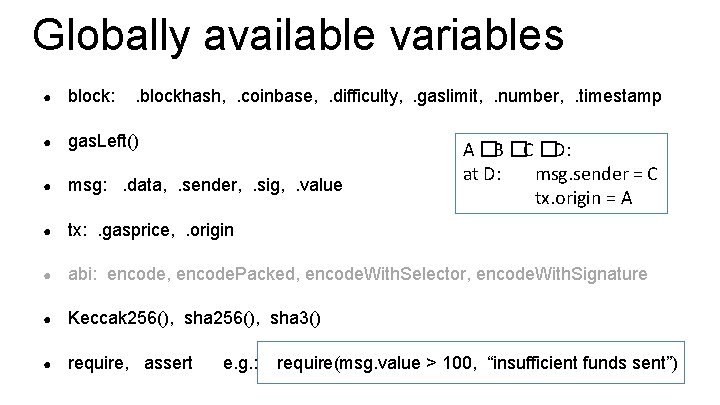This screenshot has width=720, height=405.
Task: Click the boxed require(msg.value > 100) example
Action: [x=478, y=363]
